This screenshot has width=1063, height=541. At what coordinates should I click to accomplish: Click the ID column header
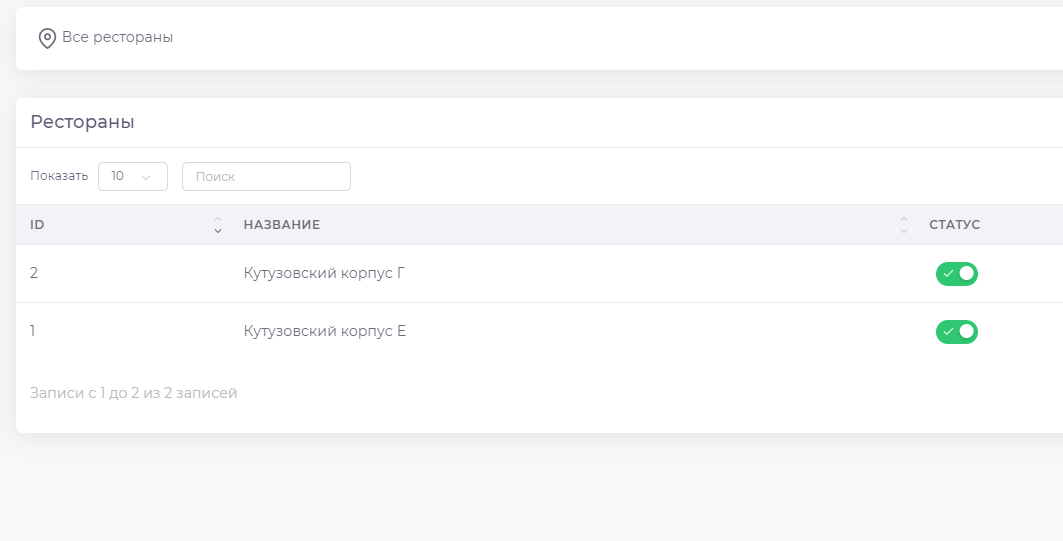tap(38, 225)
